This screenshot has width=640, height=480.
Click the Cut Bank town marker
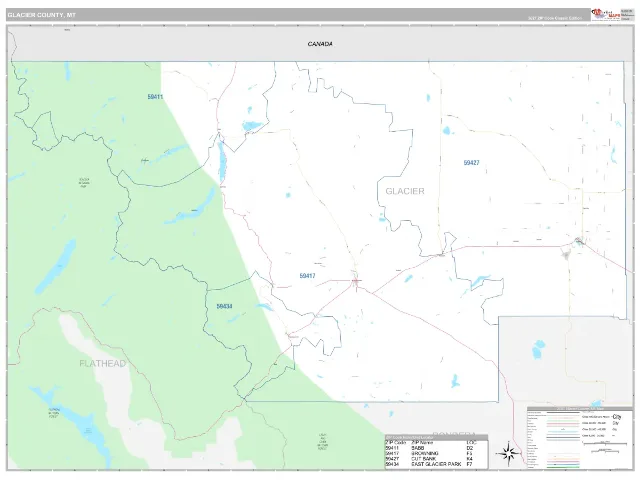(x=579, y=241)
